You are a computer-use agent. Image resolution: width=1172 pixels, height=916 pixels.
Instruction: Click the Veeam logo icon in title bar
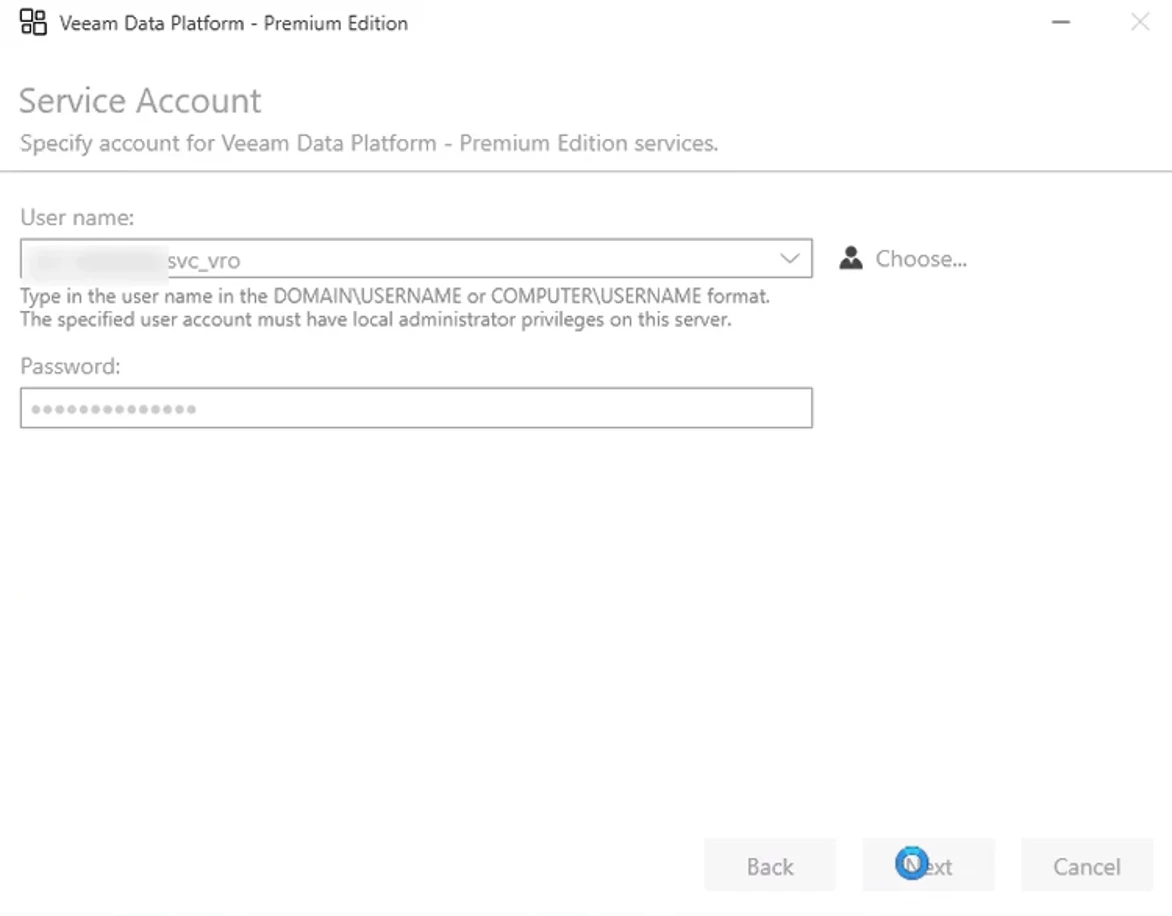point(33,22)
